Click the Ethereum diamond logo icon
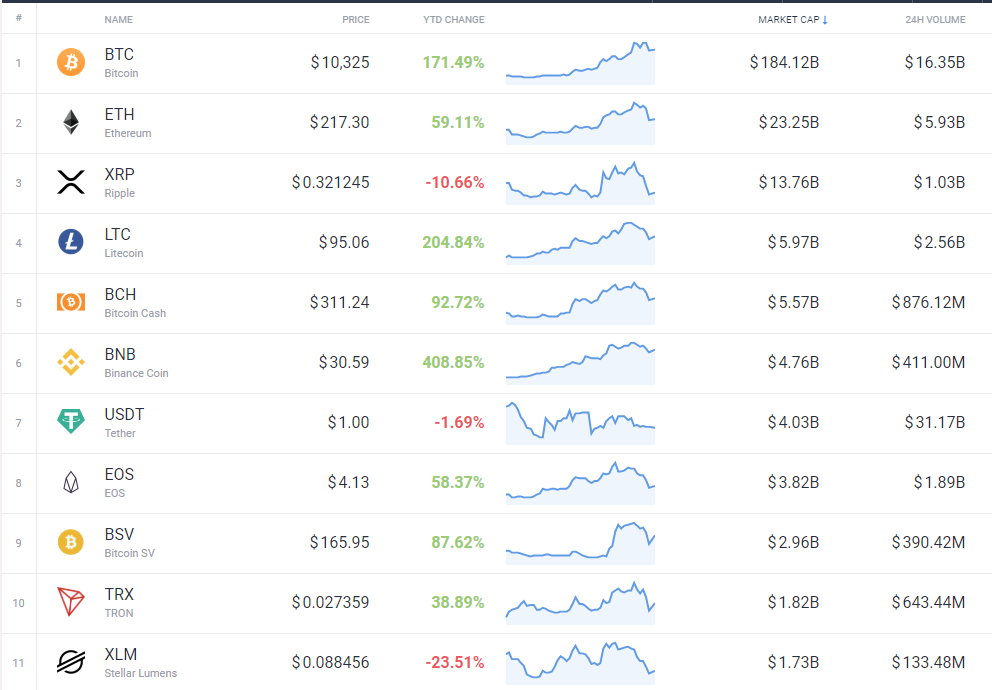The height and width of the screenshot is (690, 992). [x=71, y=122]
